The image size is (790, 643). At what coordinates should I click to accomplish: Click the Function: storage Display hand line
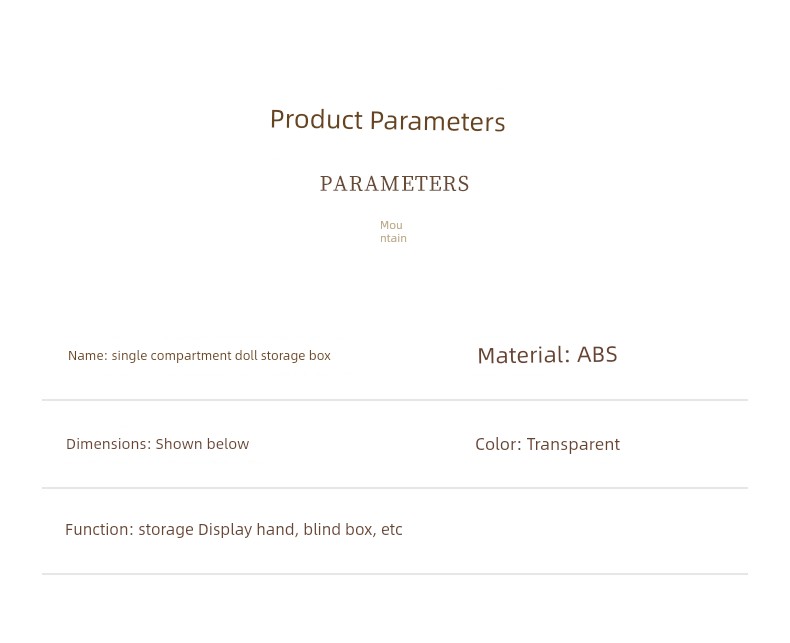(x=234, y=530)
